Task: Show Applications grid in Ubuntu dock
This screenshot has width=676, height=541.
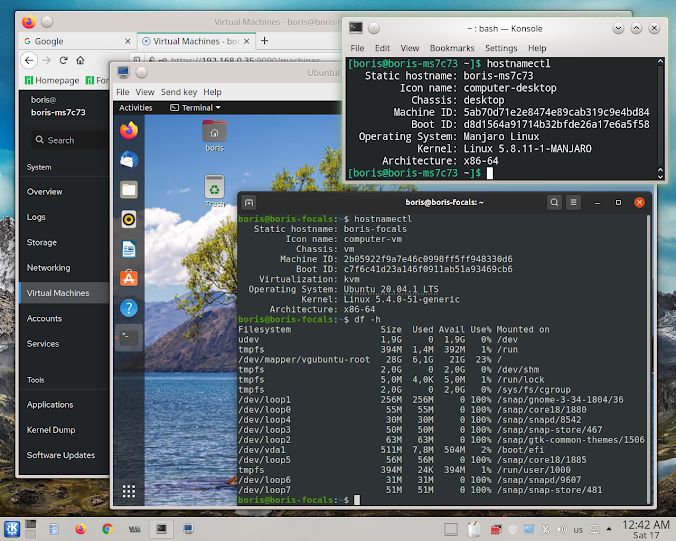Action: [129, 491]
